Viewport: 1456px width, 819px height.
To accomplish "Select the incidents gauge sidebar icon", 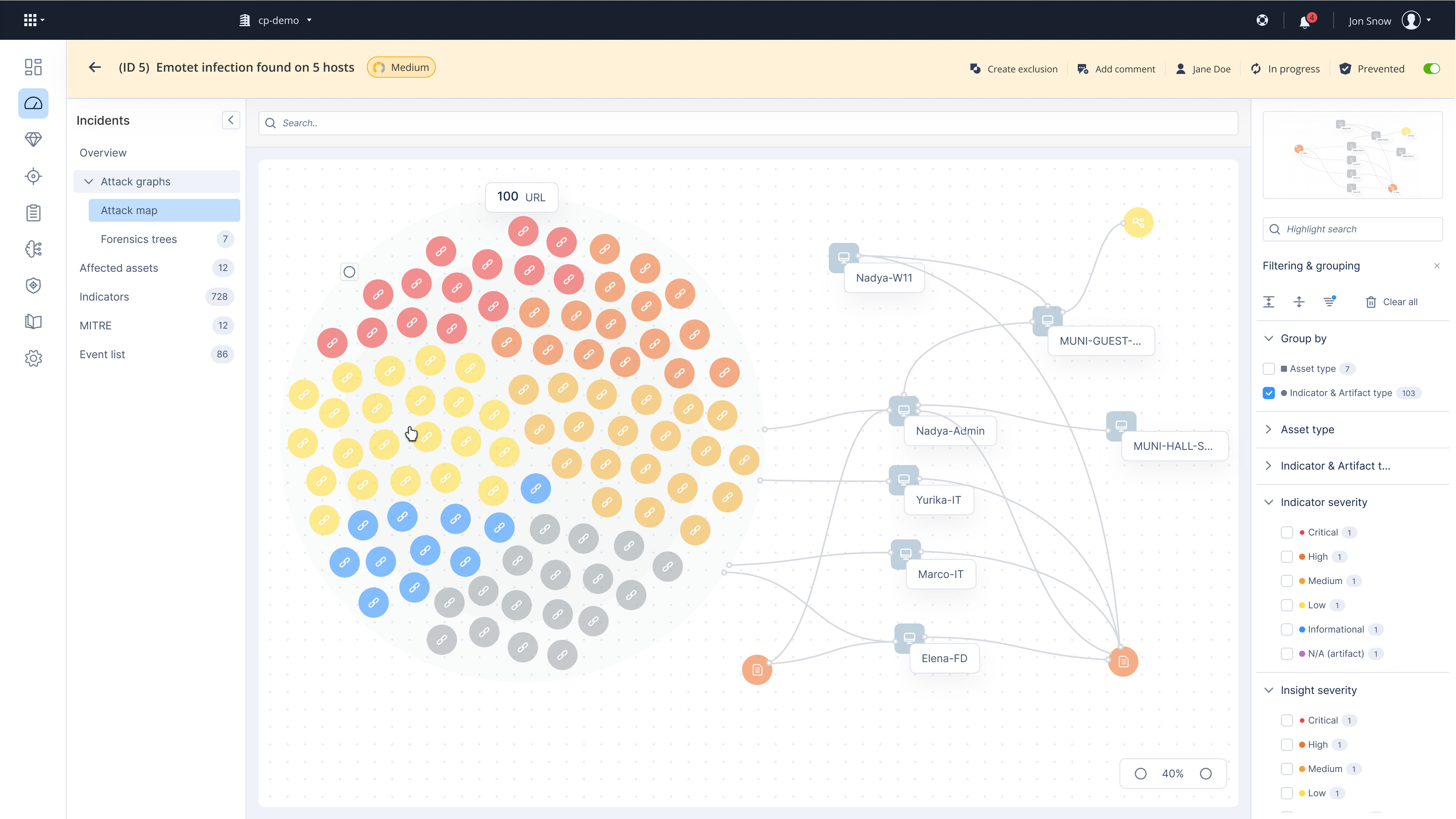I will [x=33, y=103].
